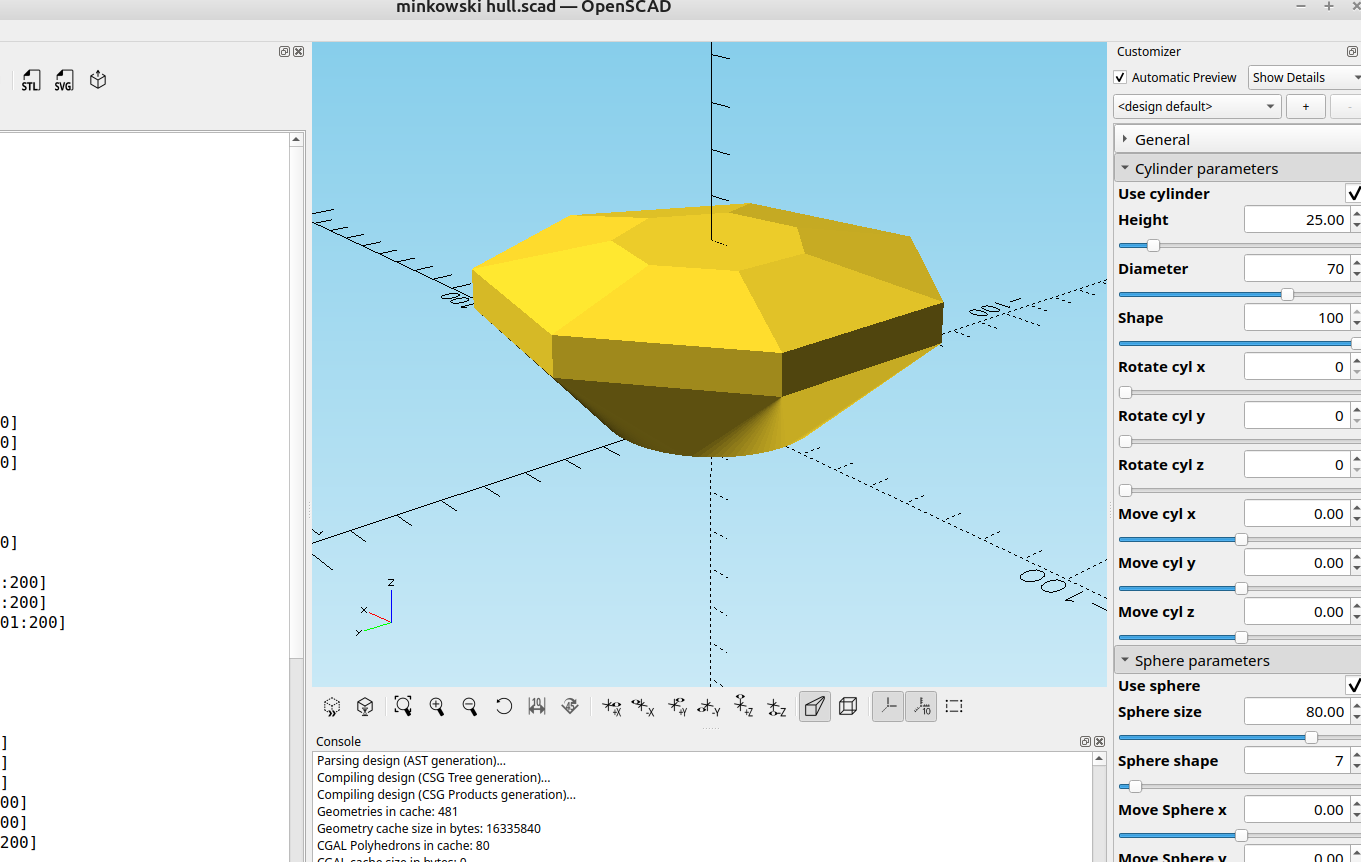Click the Diameter slider handle
Image resolution: width=1361 pixels, height=862 pixels.
(x=1287, y=294)
